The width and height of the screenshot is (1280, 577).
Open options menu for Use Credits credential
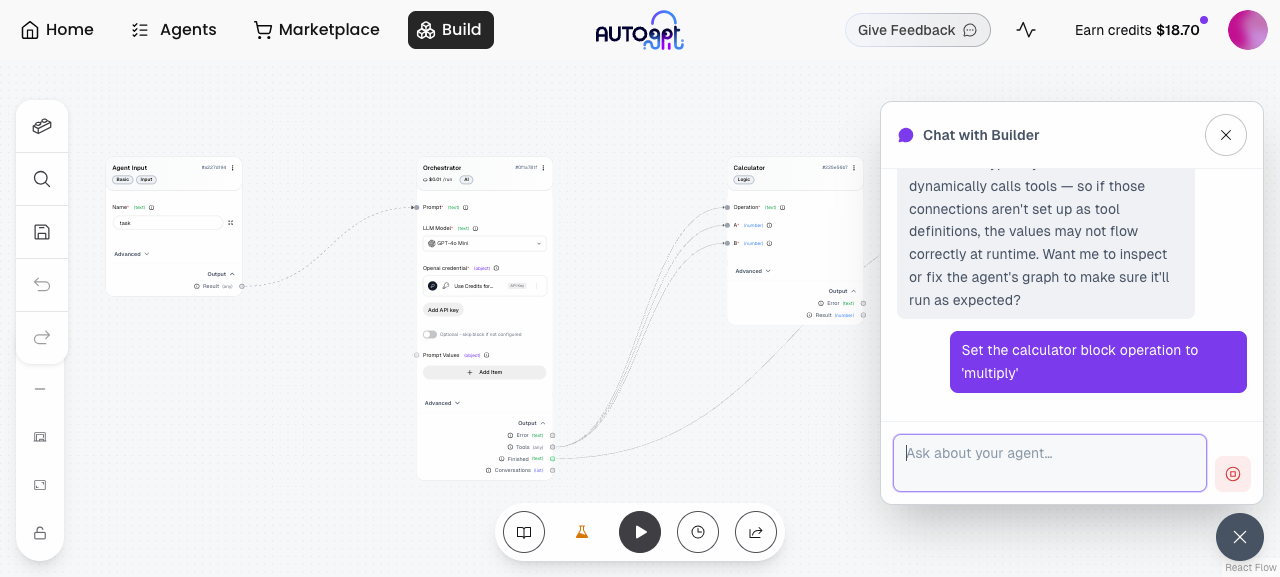(x=537, y=286)
